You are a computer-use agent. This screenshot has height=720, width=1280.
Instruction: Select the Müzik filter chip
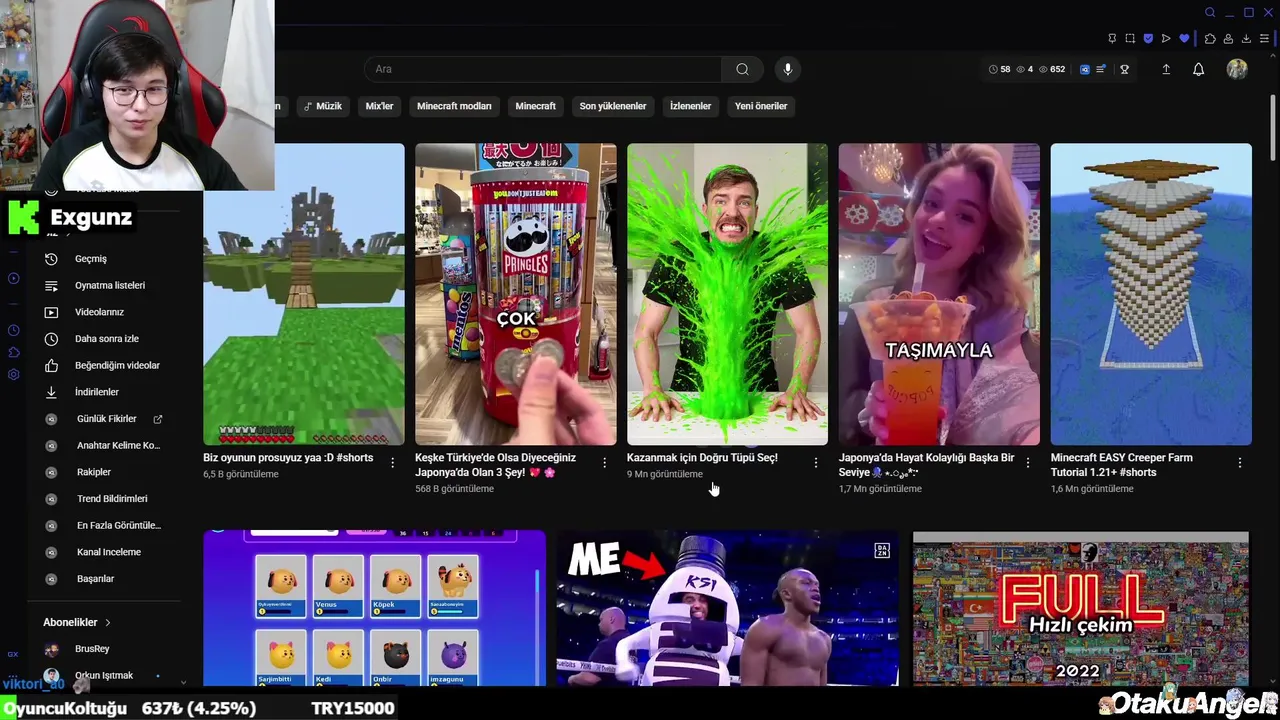[323, 106]
